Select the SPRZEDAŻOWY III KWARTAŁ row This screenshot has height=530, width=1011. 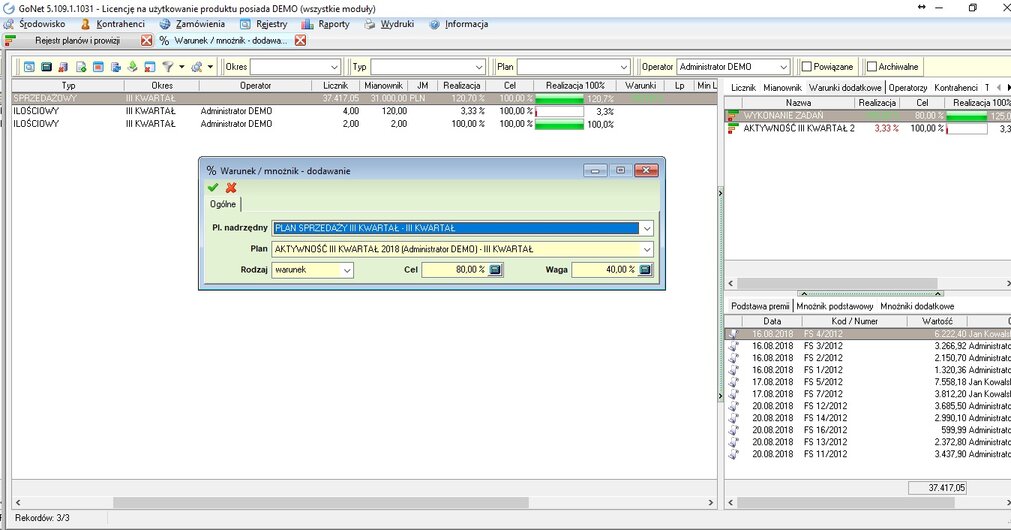pos(364,99)
